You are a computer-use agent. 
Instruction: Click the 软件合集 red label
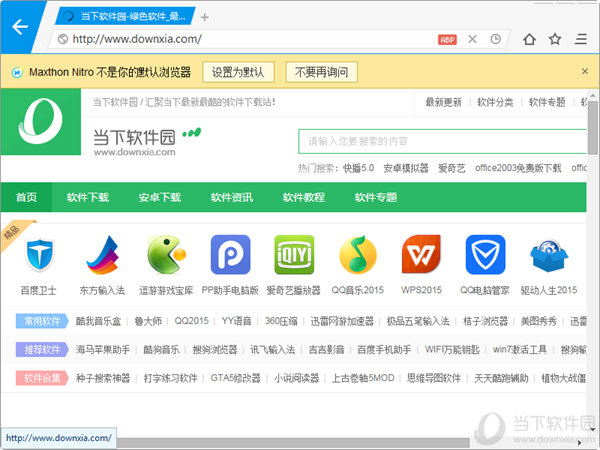(x=42, y=378)
